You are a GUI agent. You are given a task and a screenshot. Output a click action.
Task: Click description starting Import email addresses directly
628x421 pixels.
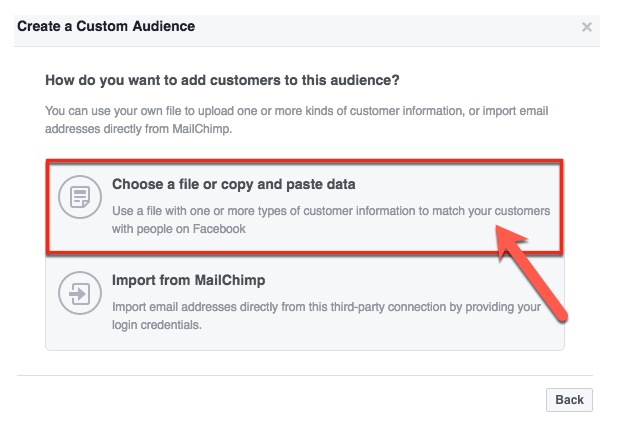[326, 316]
